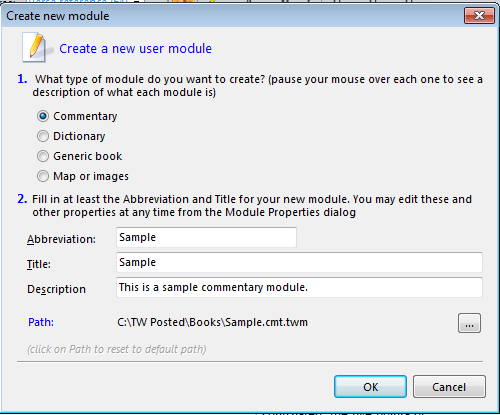Click the Abbreviation field label
Screen dimensions: 500x415
[61, 239]
